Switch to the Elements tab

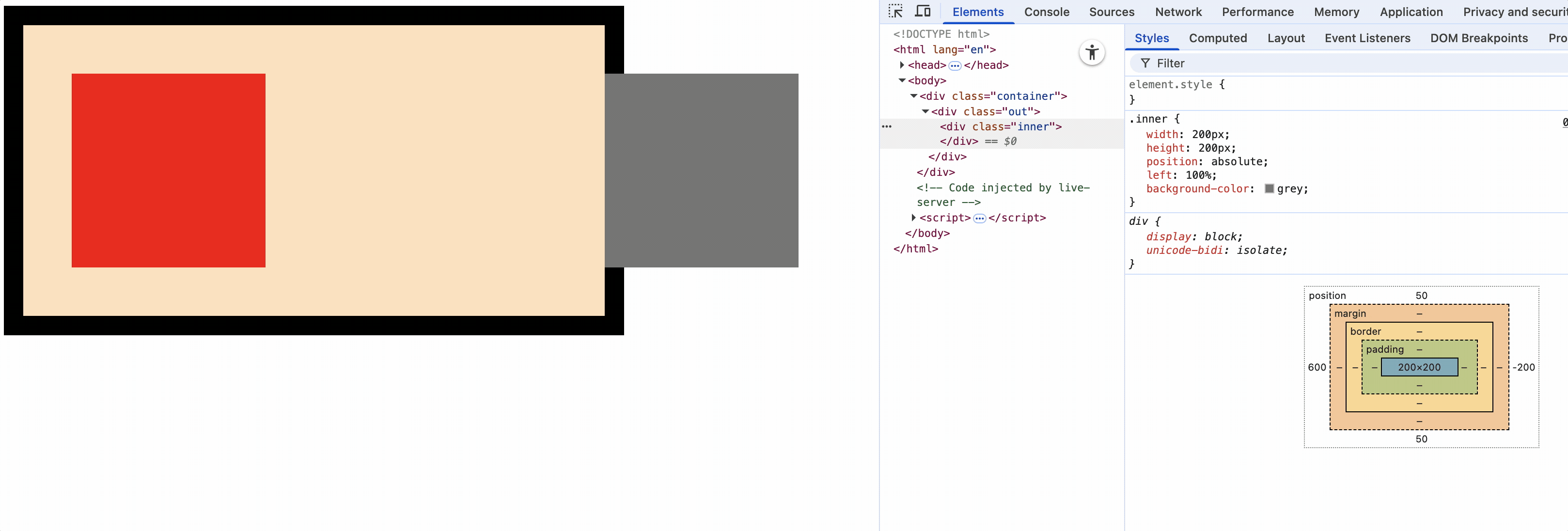(977, 12)
